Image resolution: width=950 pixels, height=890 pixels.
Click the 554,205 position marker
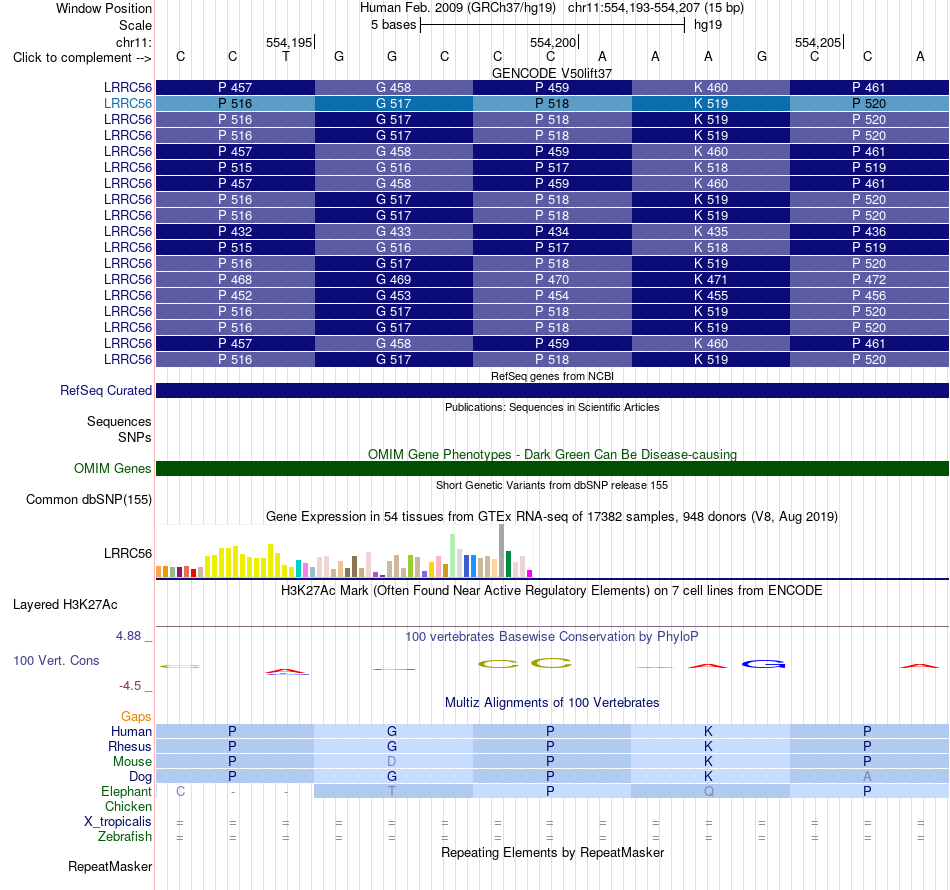click(x=819, y=42)
